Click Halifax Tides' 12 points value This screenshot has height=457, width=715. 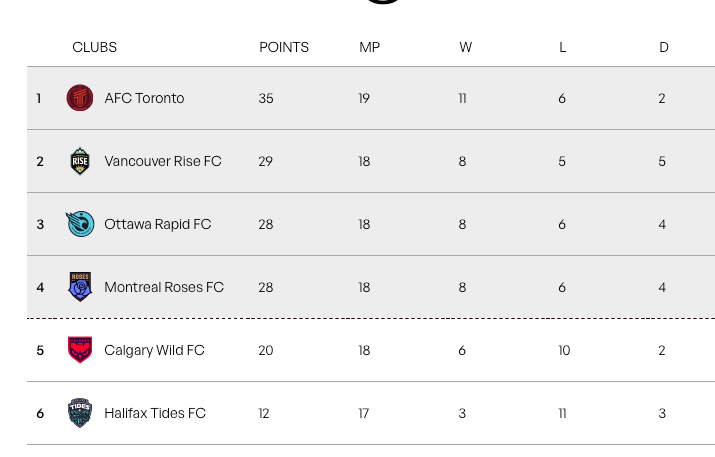click(264, 413)
